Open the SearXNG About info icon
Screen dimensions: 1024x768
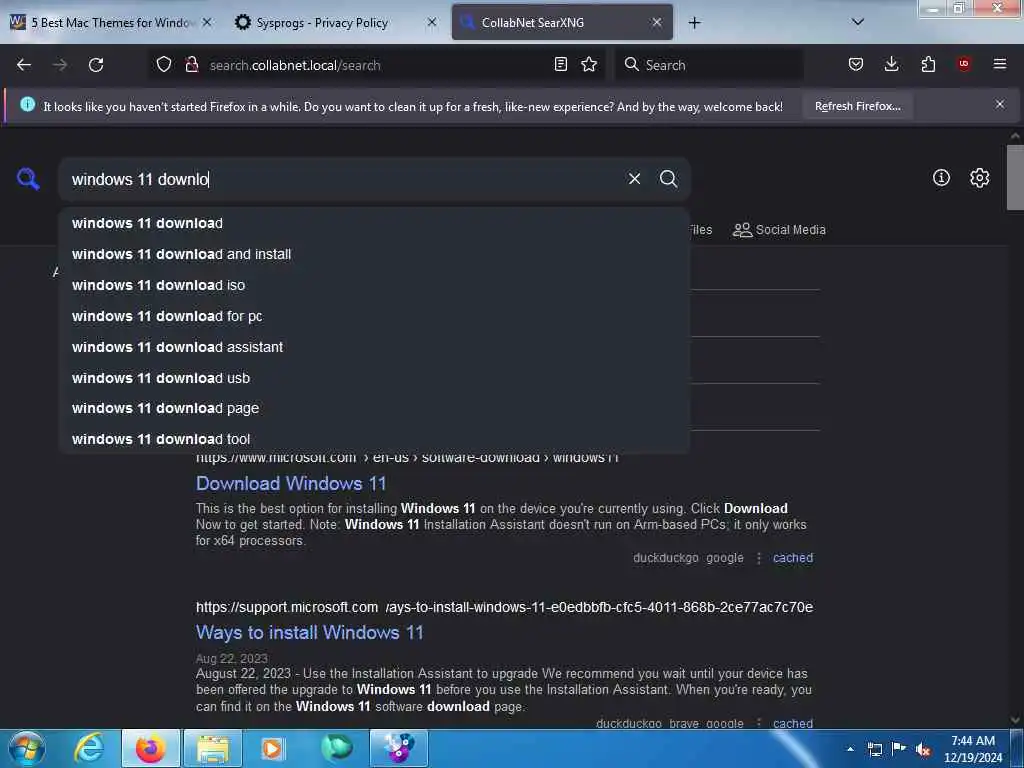click(x=941, y=178)
